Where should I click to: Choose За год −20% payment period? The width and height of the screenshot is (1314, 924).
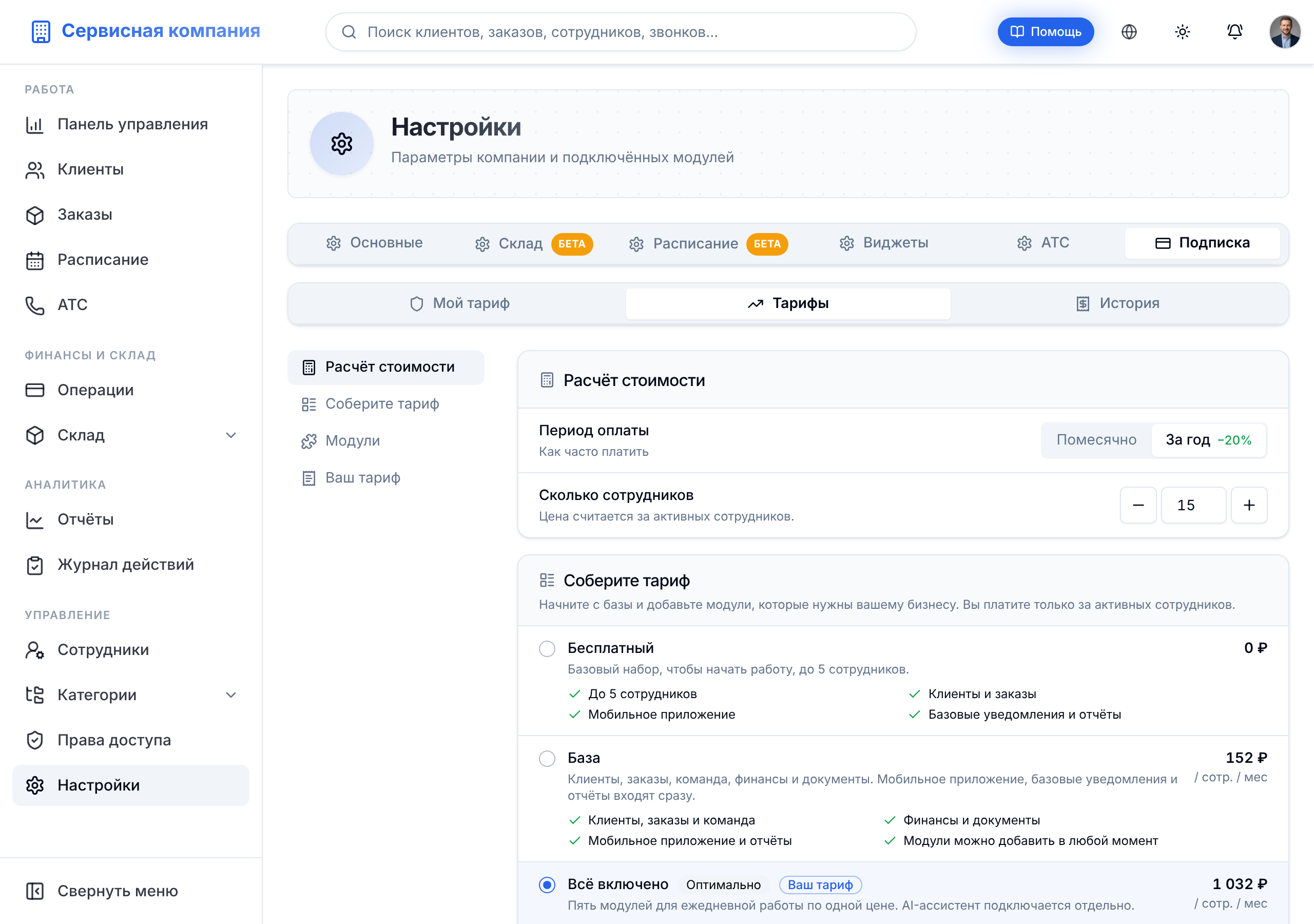click(x=1208, y=440)
